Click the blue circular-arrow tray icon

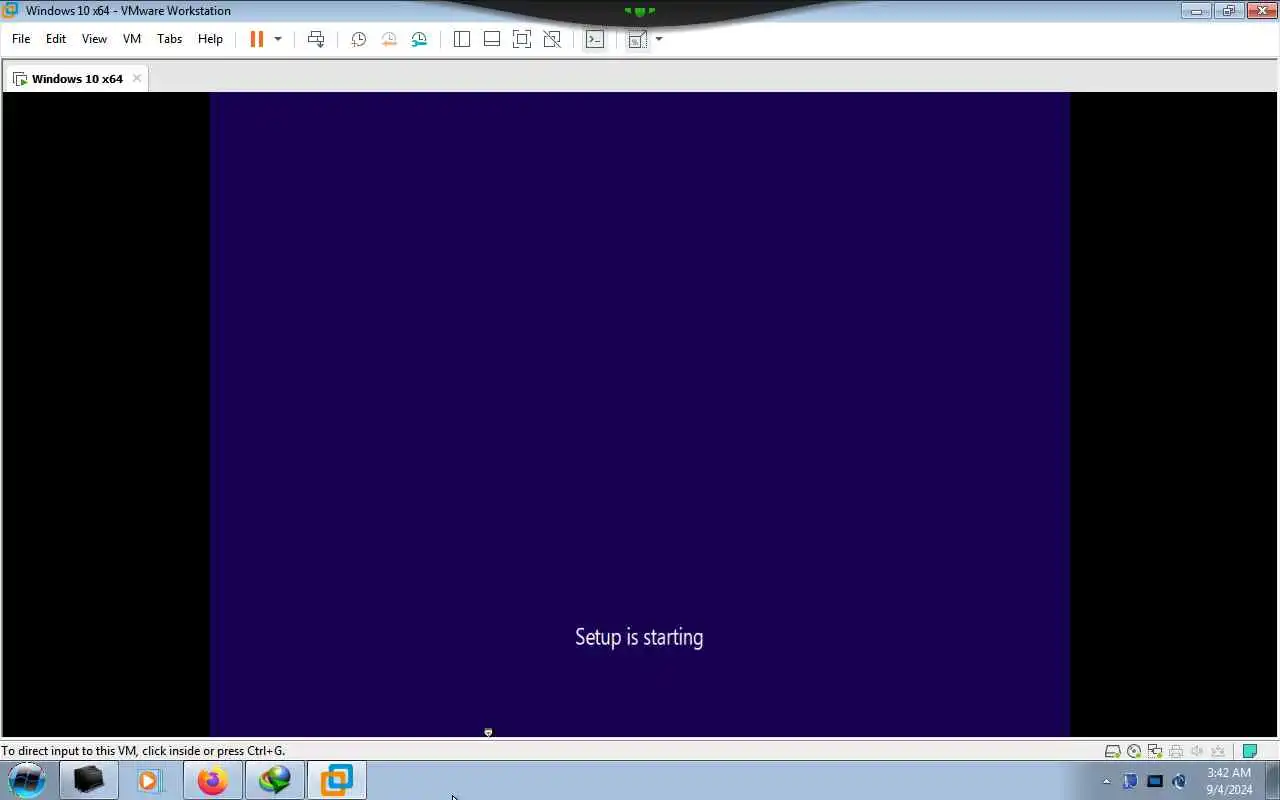point(1179,781)
